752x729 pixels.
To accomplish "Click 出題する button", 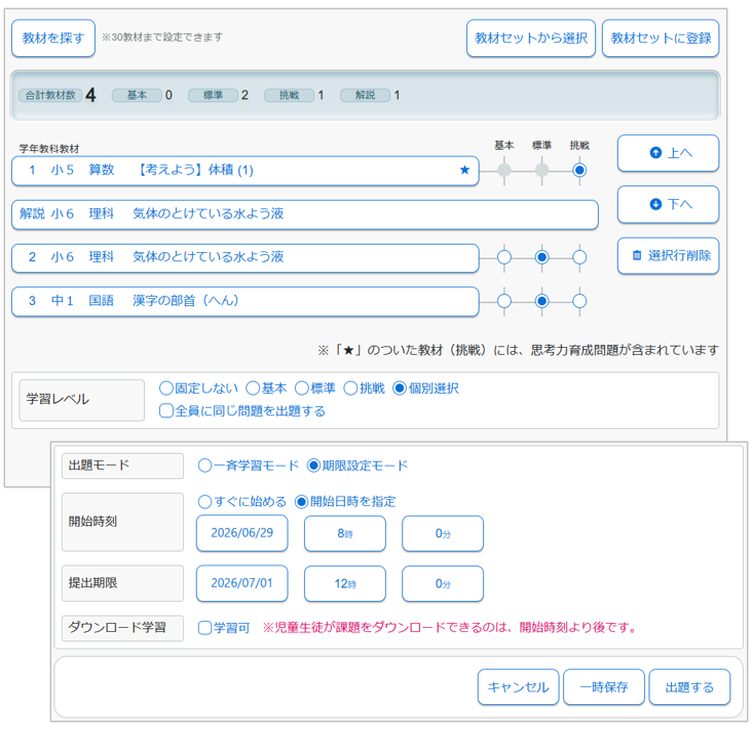I will [x=690, y=687].
